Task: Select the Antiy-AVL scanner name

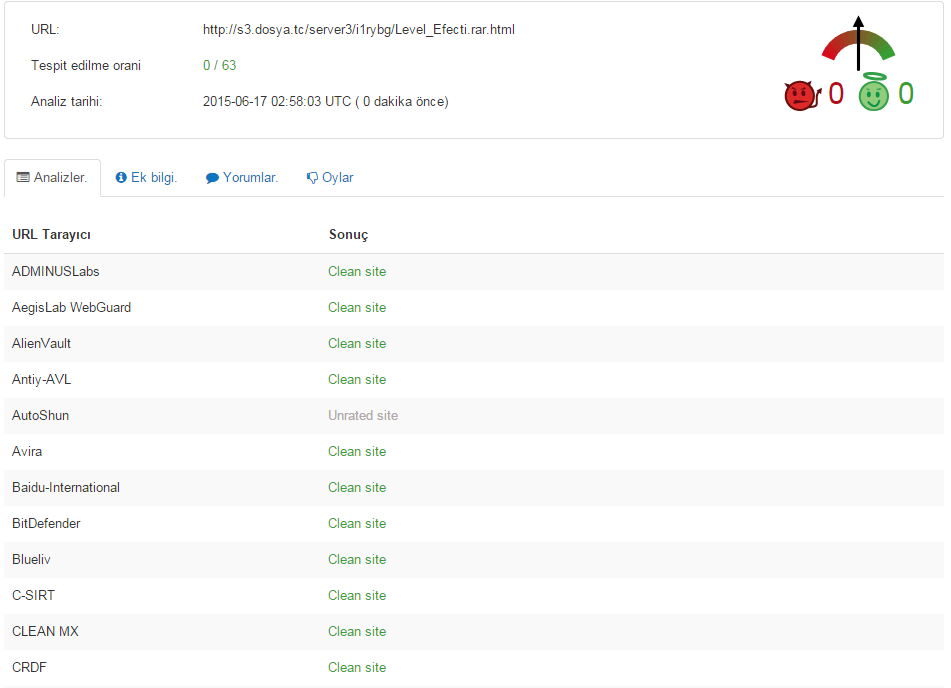Action: (x=41, y=380)
